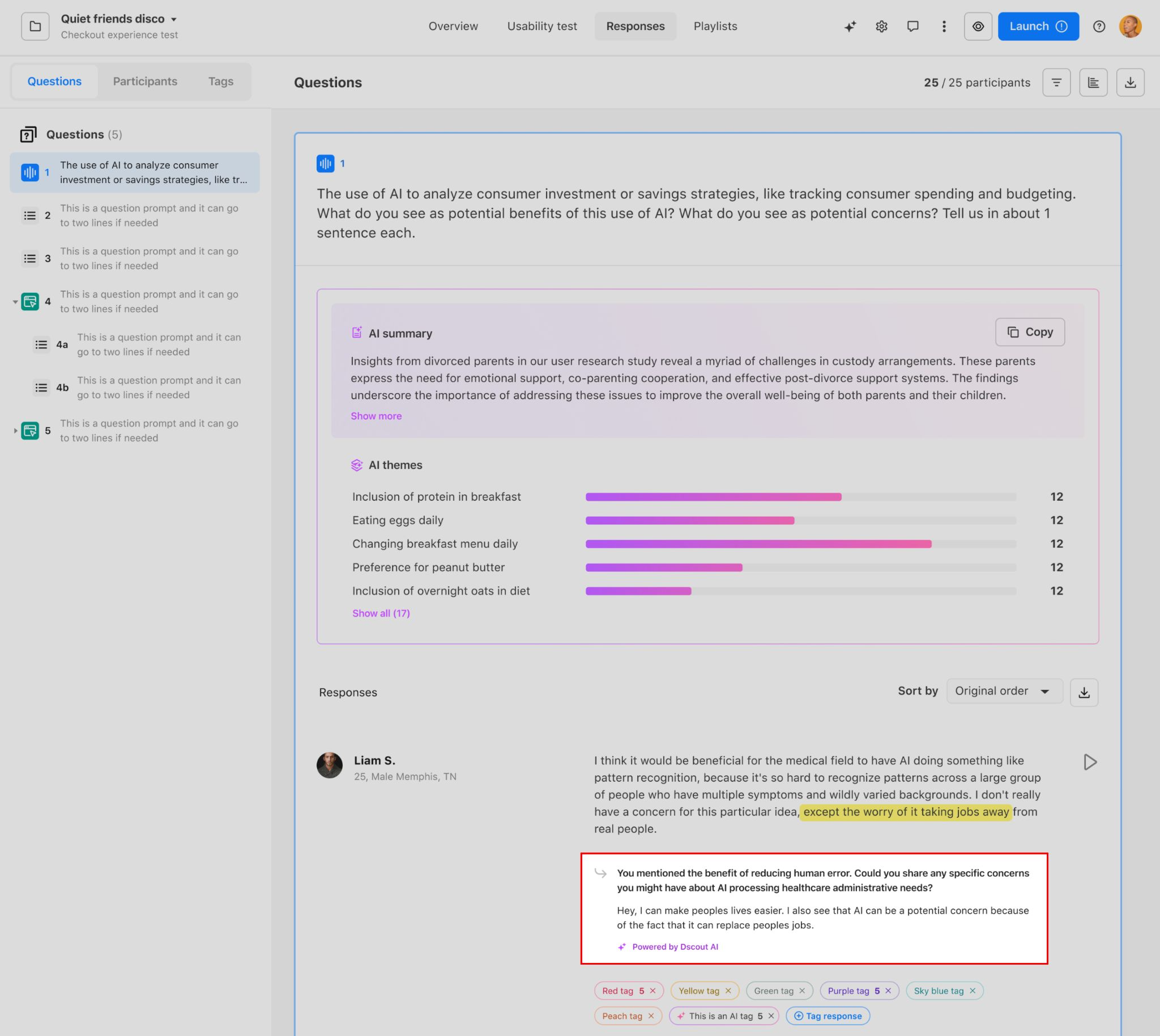Click Show all (17) themes link
1160x1036 pixels.
point(381,613)
